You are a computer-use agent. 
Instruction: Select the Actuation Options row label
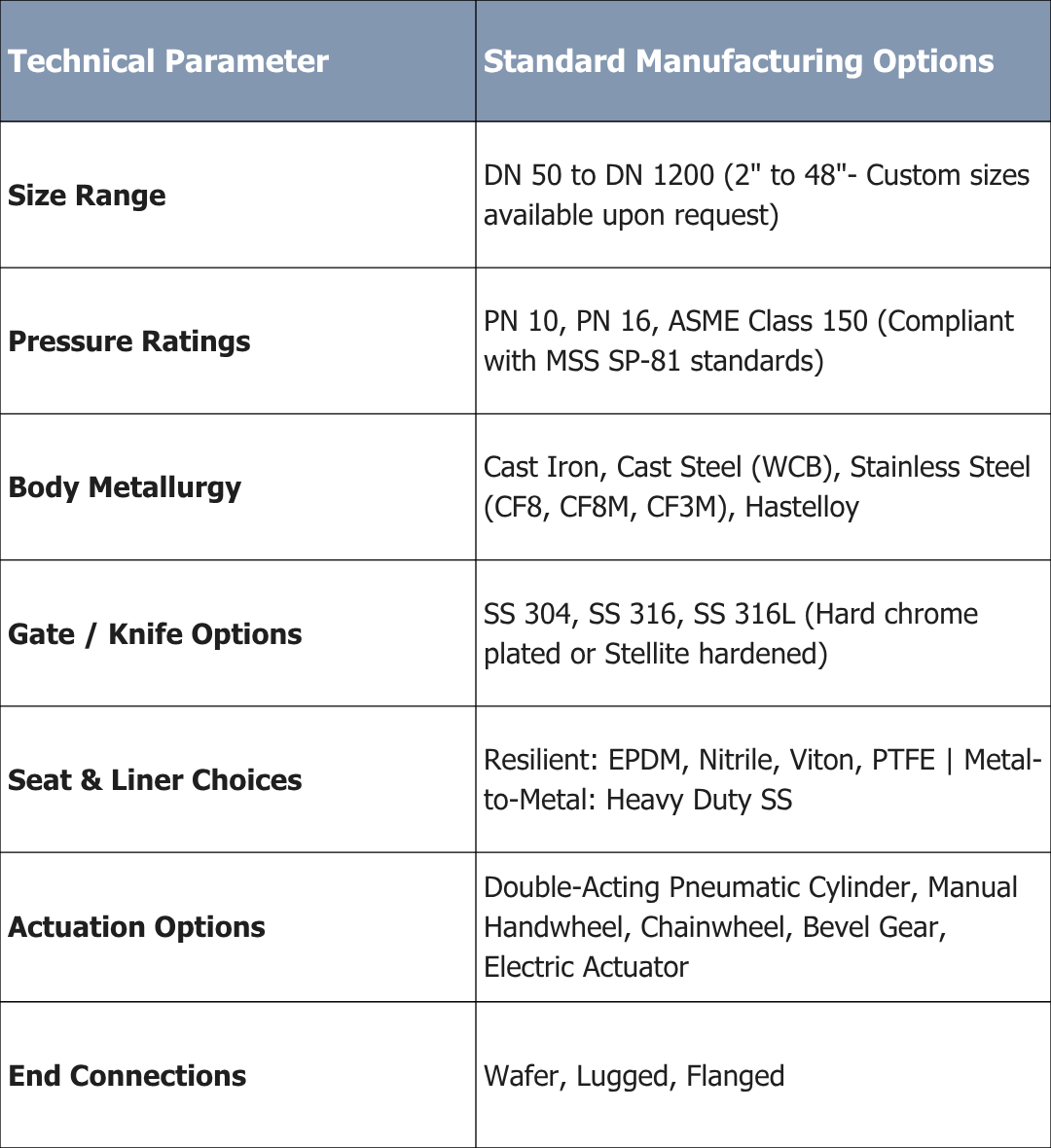tap(136, 927)
